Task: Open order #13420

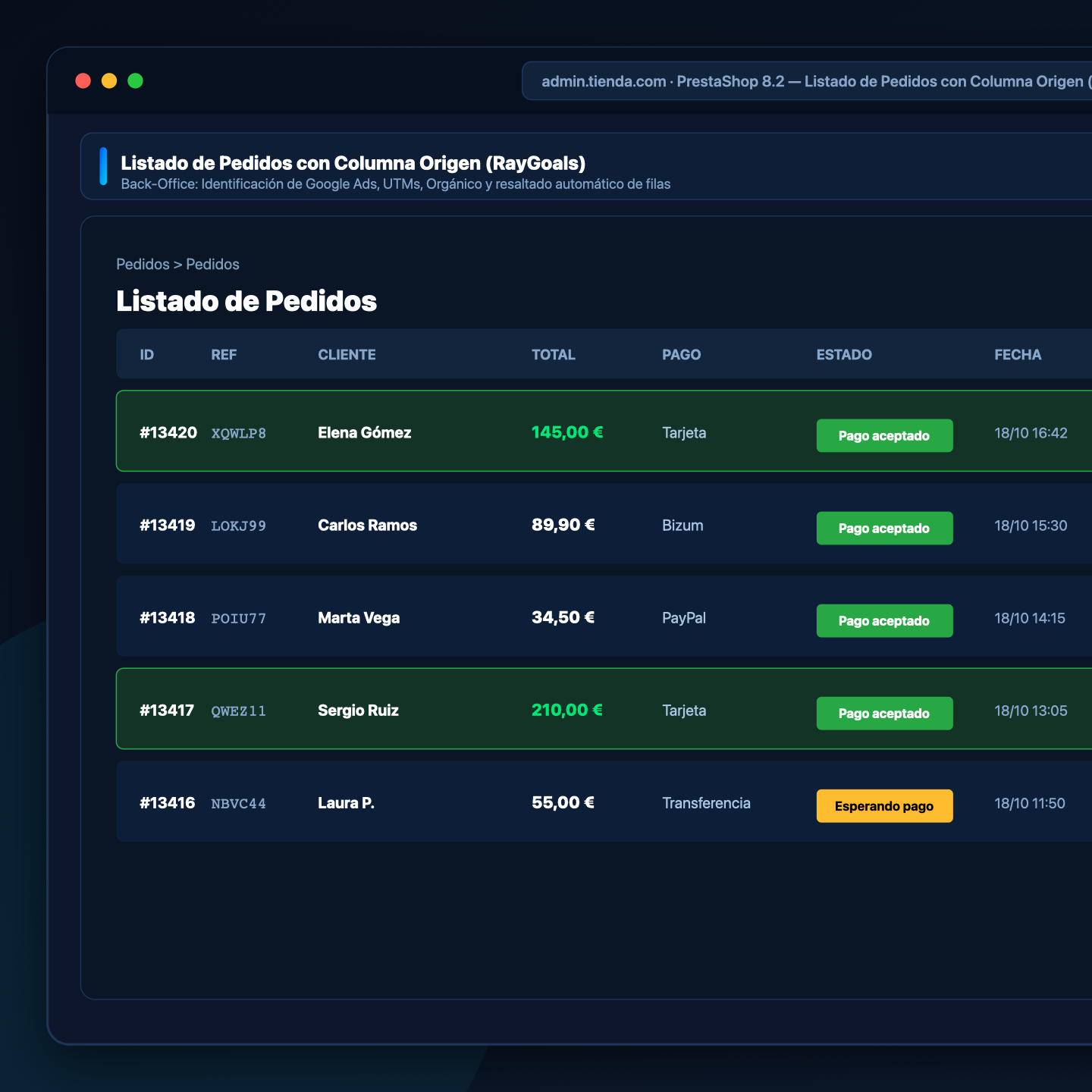Action: [x=168, y=433]
